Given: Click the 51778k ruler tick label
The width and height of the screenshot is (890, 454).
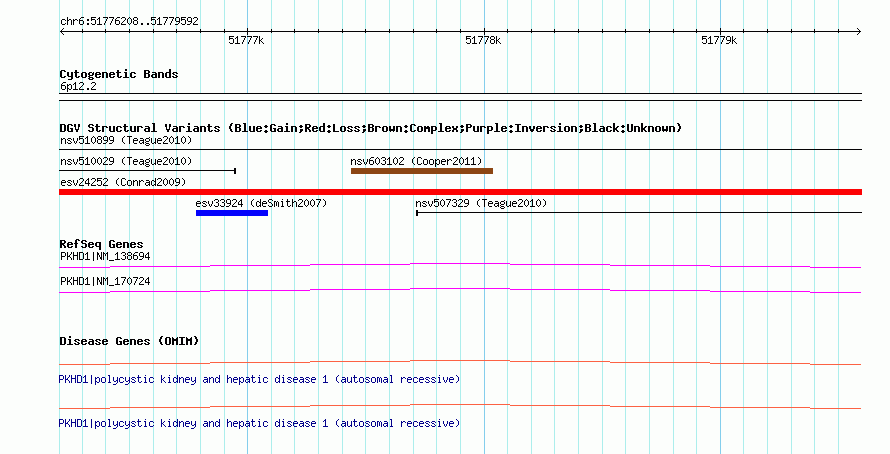Looking at the screenshot, I should 483,40.
